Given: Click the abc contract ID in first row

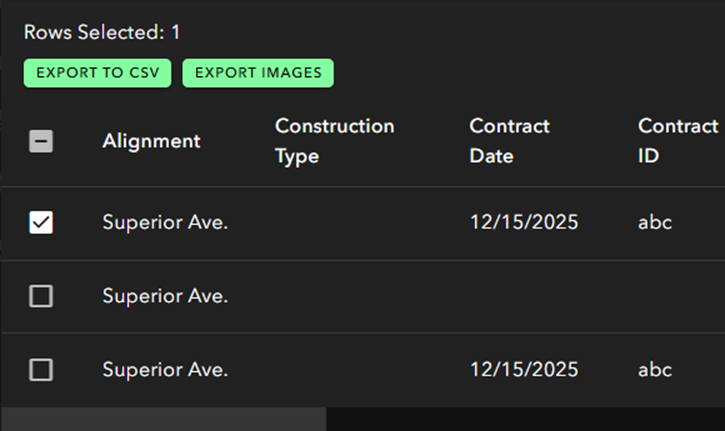Looking at the screenshot, I should tap(655, 222).
